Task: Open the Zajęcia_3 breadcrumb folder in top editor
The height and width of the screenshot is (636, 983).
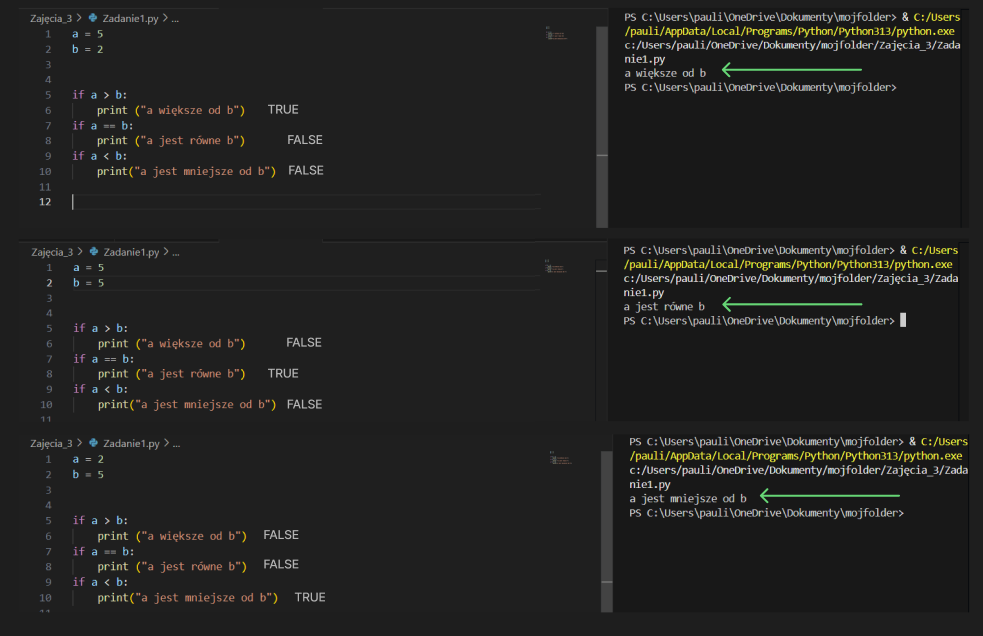Action: click(x=52, y=19)
